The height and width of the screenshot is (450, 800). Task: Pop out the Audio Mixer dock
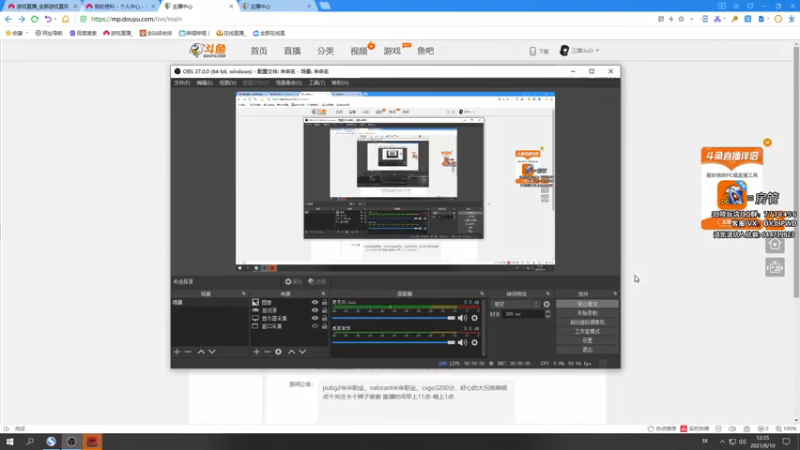(x=482, y=294)
